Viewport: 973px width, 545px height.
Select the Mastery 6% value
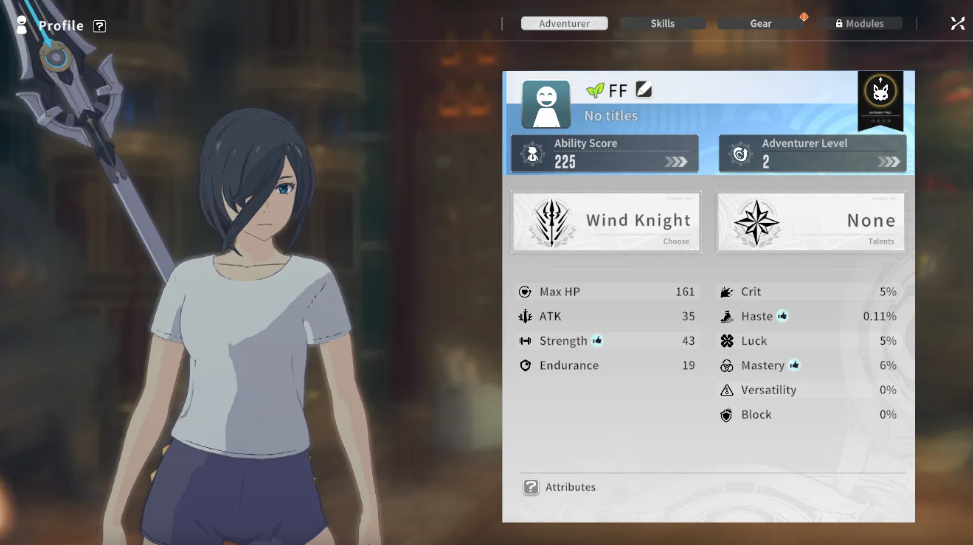click(x=888, y=366)
